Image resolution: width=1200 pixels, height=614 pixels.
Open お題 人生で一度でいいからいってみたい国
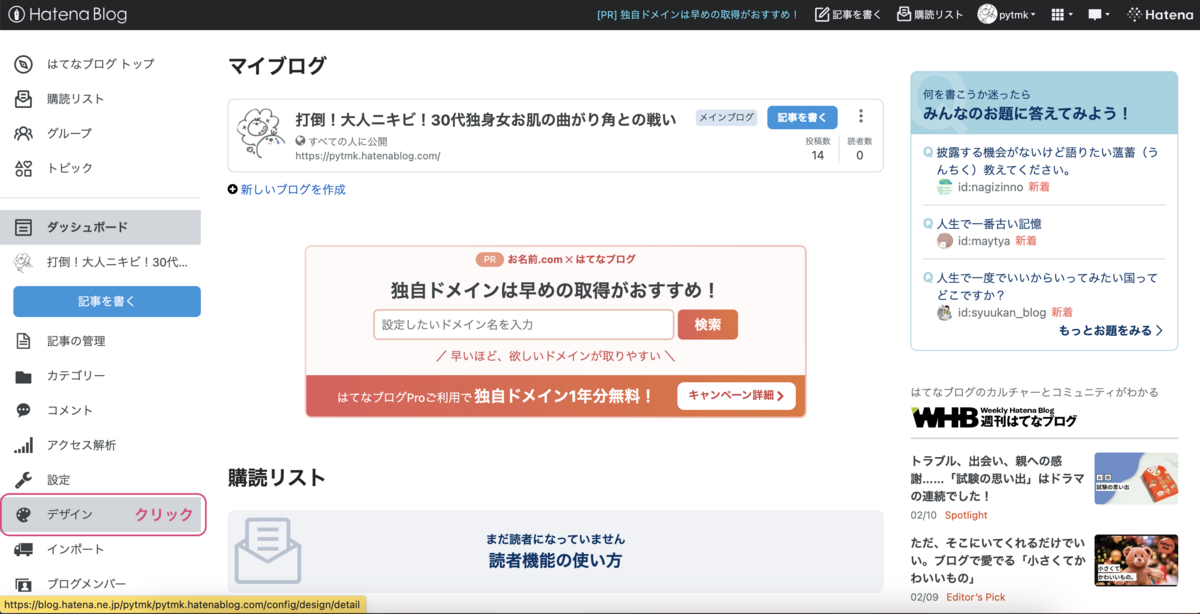coord(1047,287)
